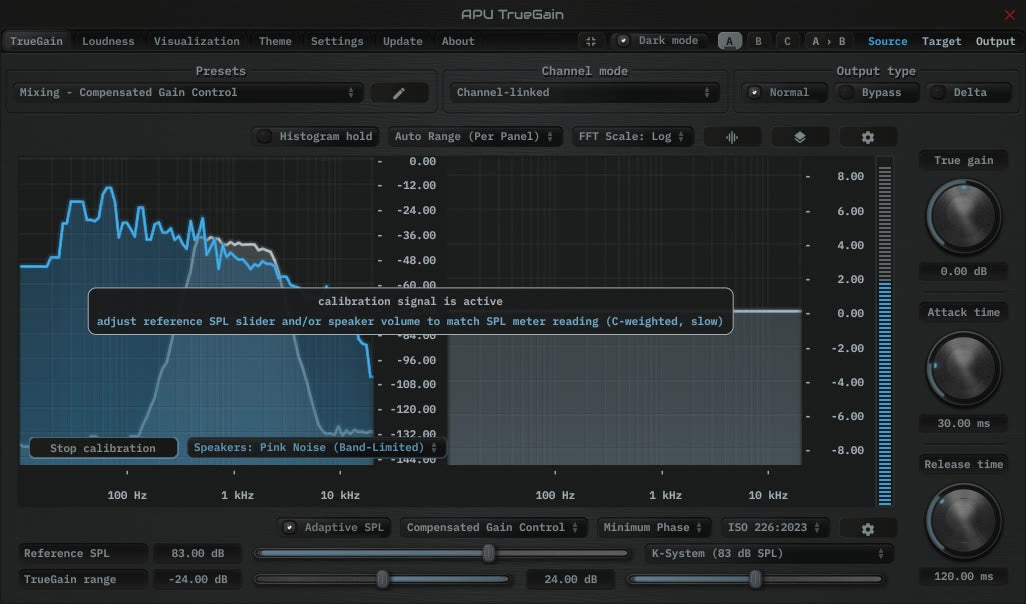Click the TrueGain range minimum slider handle
This screenshot has height=604, width=1026.
[383, 579]
